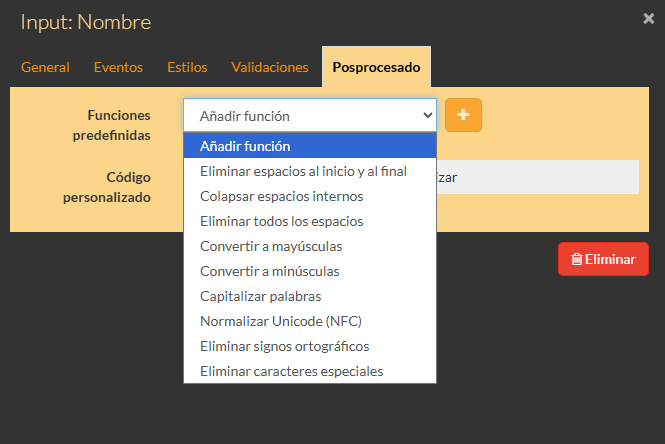The image size is (665, 444).
Task: Open the Validaciones tab
Action: [x=270, y=67]
